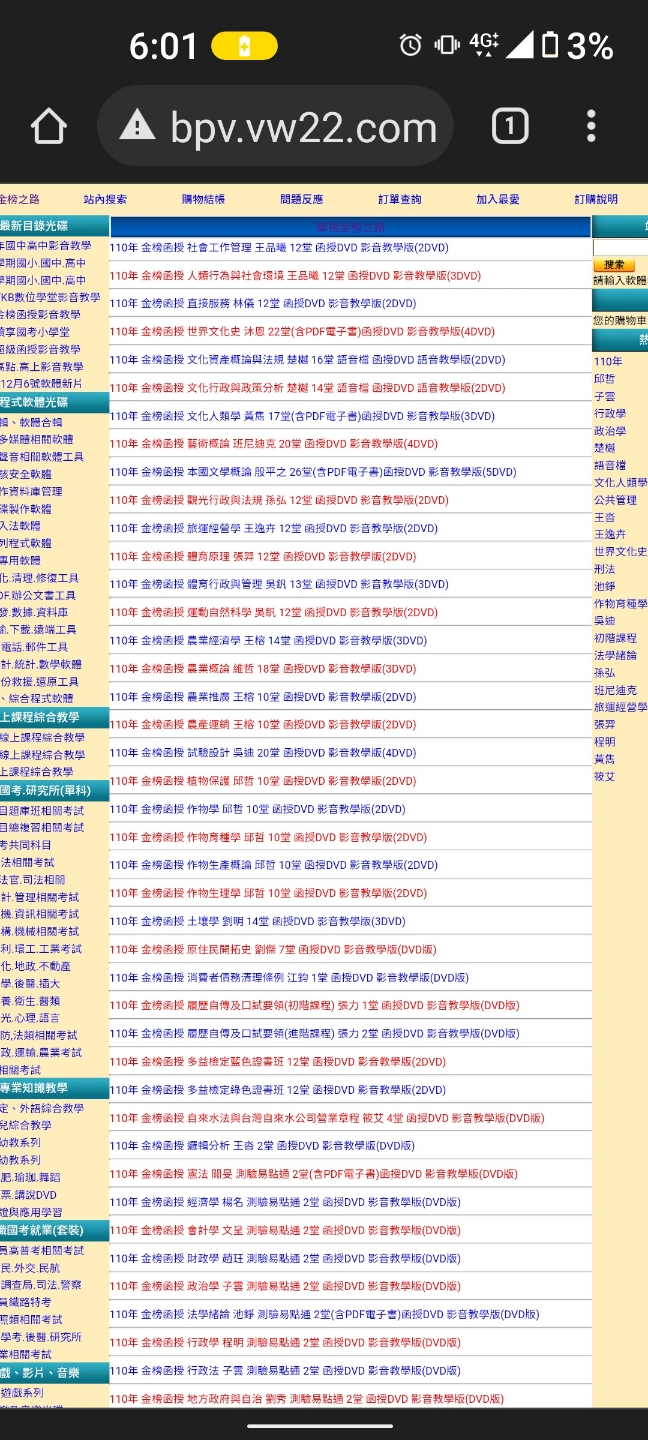Open 觀光行政與法規 孫弘 12堂 link

(x=279, y=500)
